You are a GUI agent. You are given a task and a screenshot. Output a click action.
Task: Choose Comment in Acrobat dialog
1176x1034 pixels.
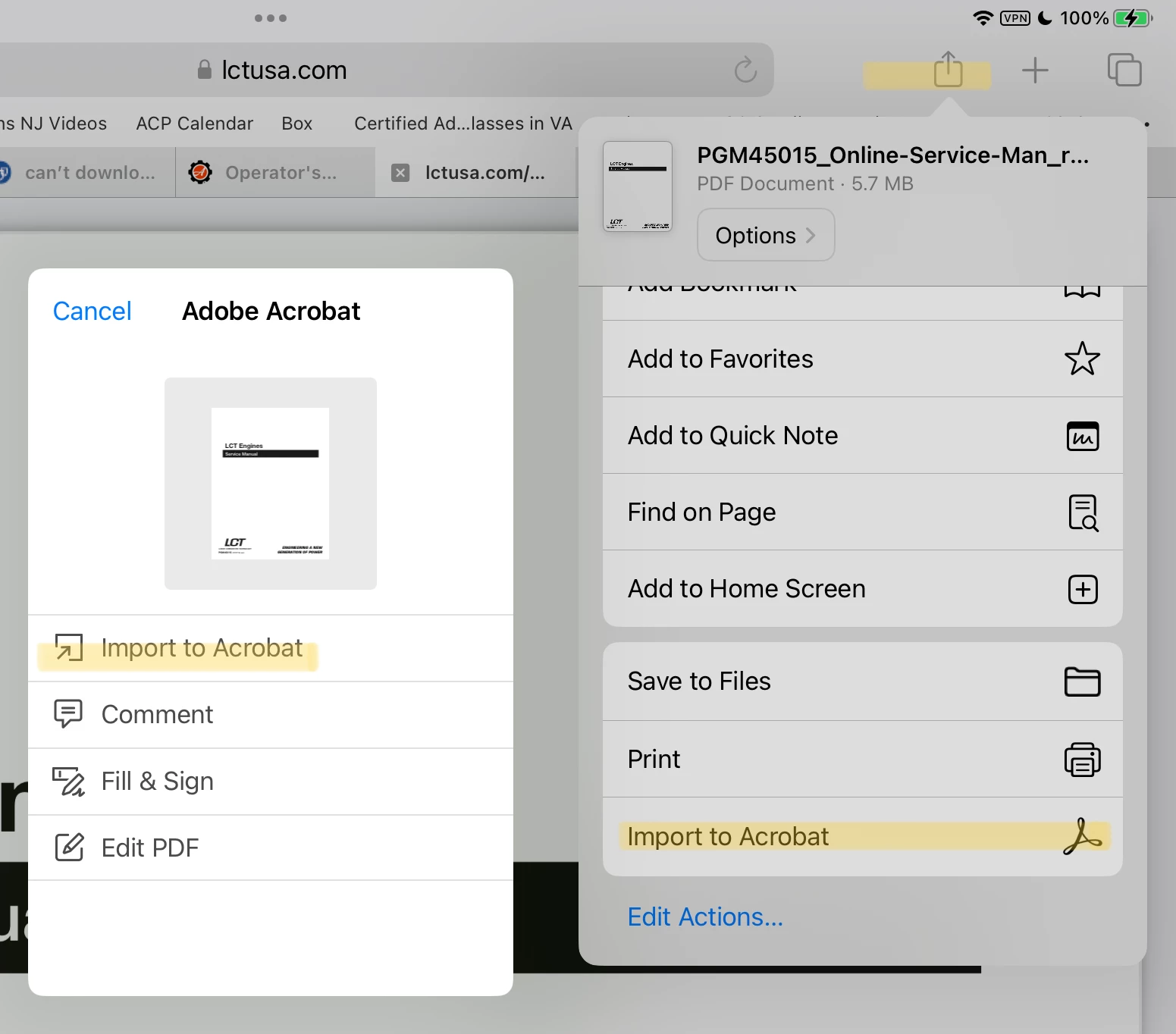point(271,715)
